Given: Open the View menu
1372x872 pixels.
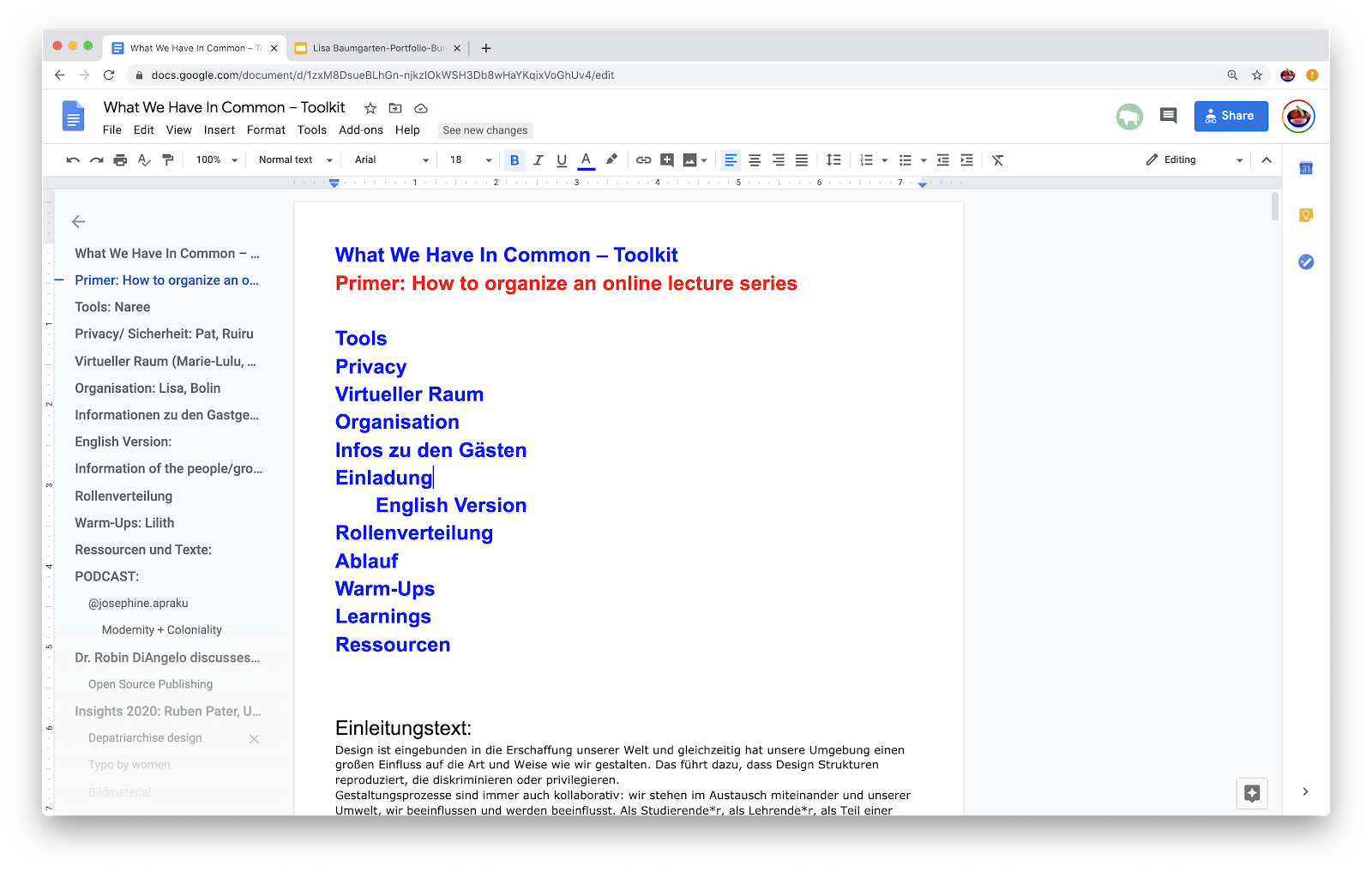Looking at the screenshot, I should pyautogui.click(x=178, y=130).
